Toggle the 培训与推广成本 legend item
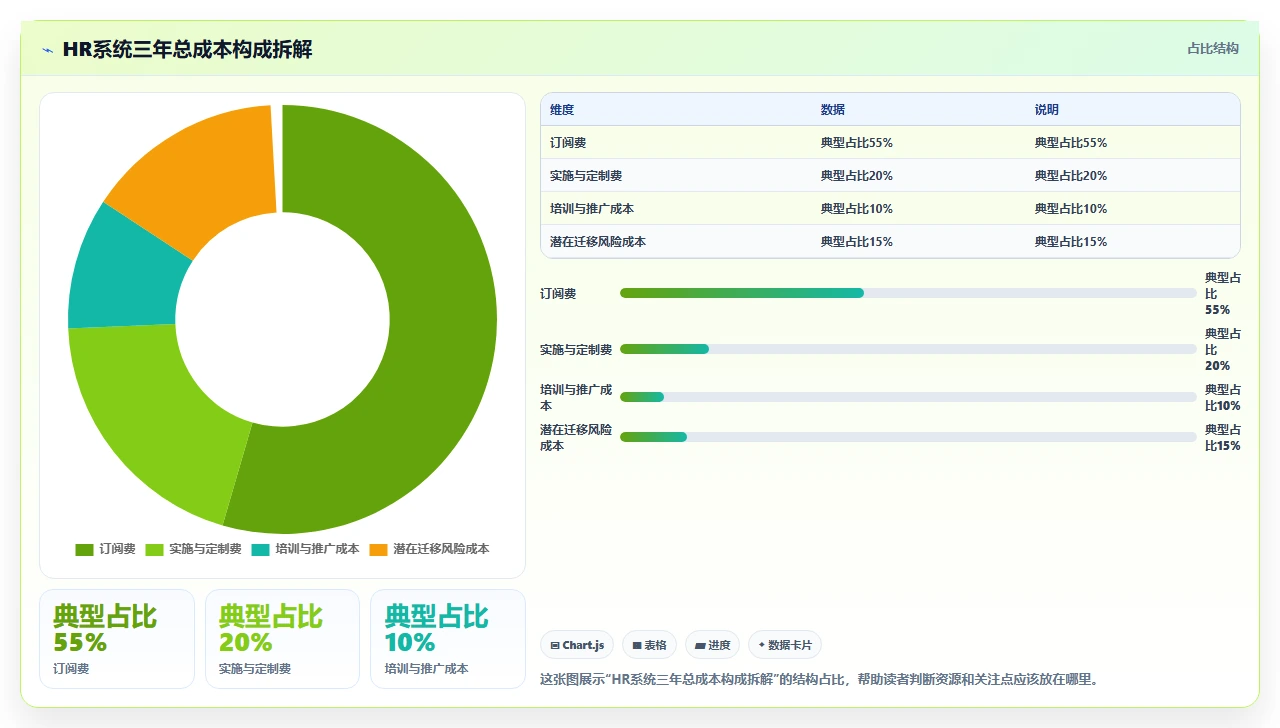1280x728 pixels. 305,549
